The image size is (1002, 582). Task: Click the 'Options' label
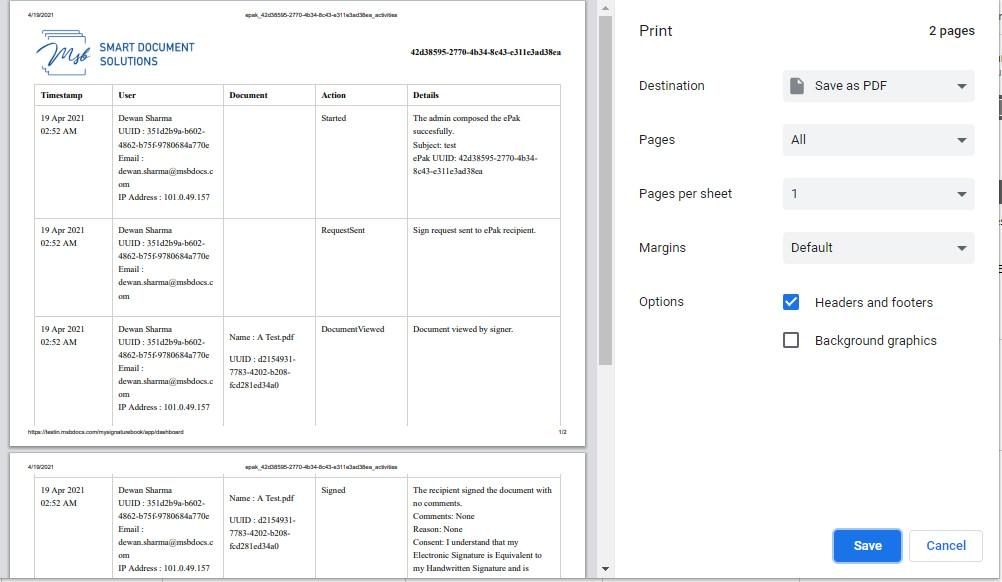point(661,302)
